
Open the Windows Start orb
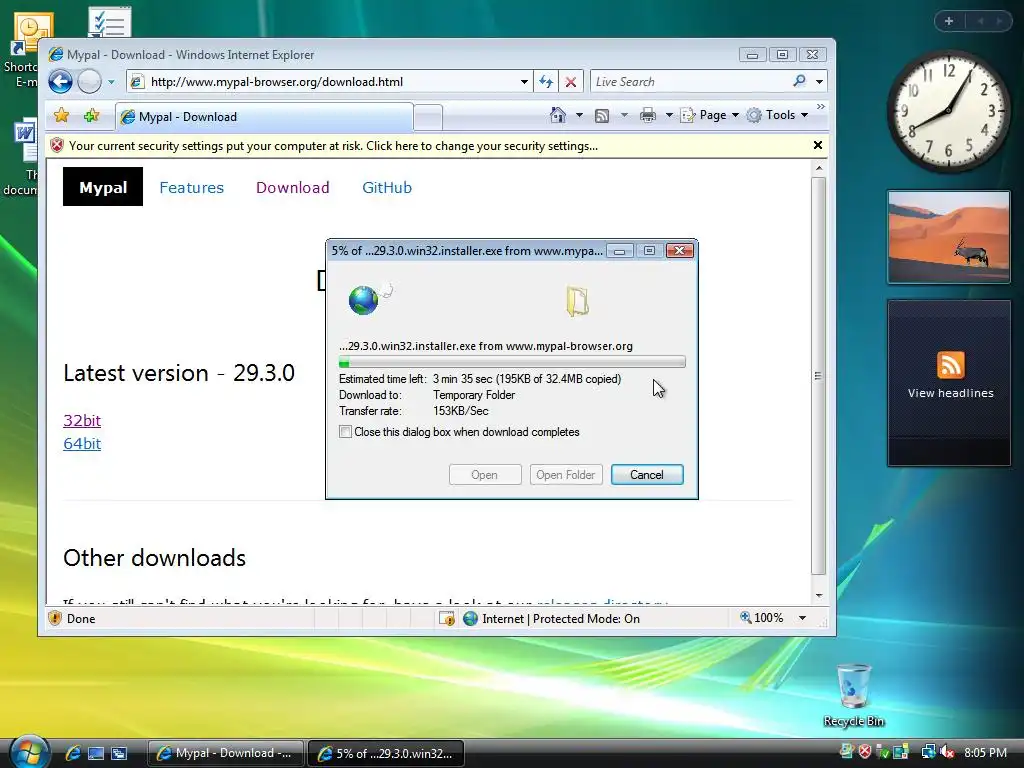pyautogui.click(x=29, y=752)
